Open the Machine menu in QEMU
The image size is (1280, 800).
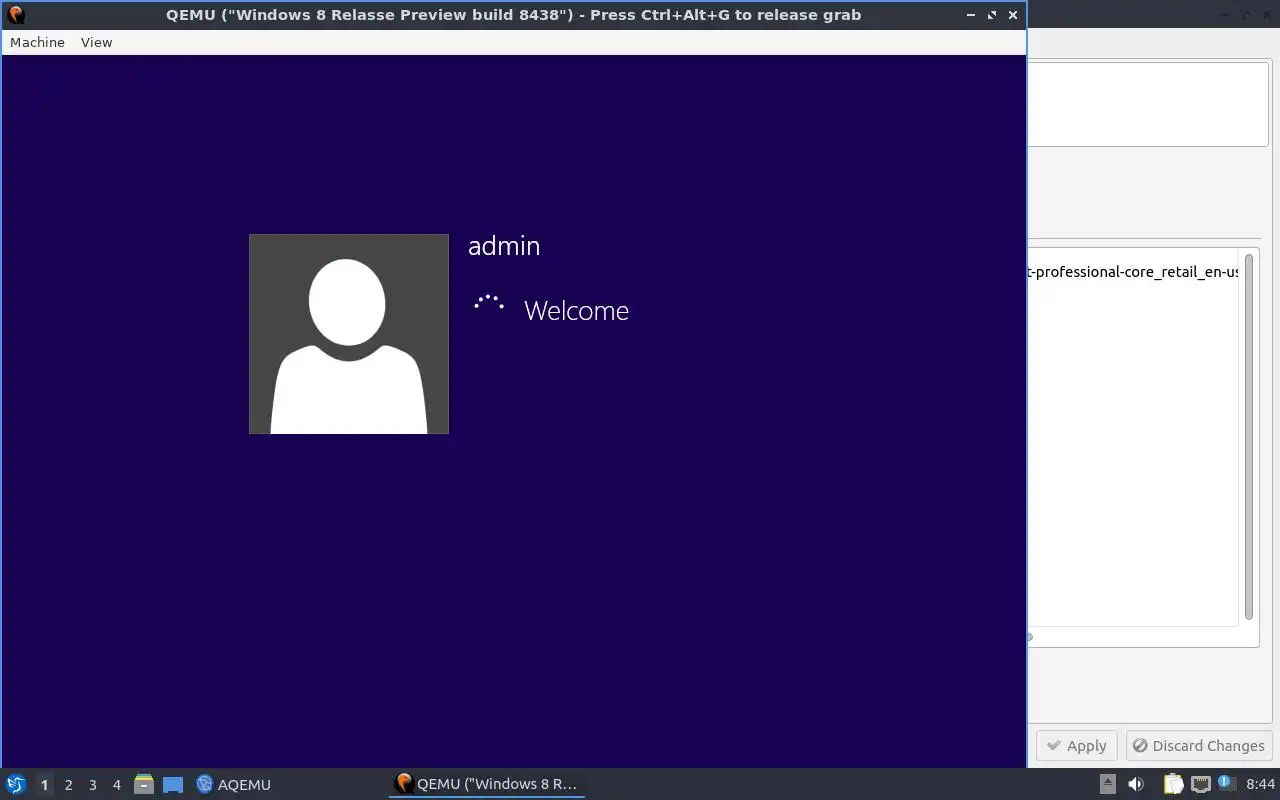[x=37, y=42]
